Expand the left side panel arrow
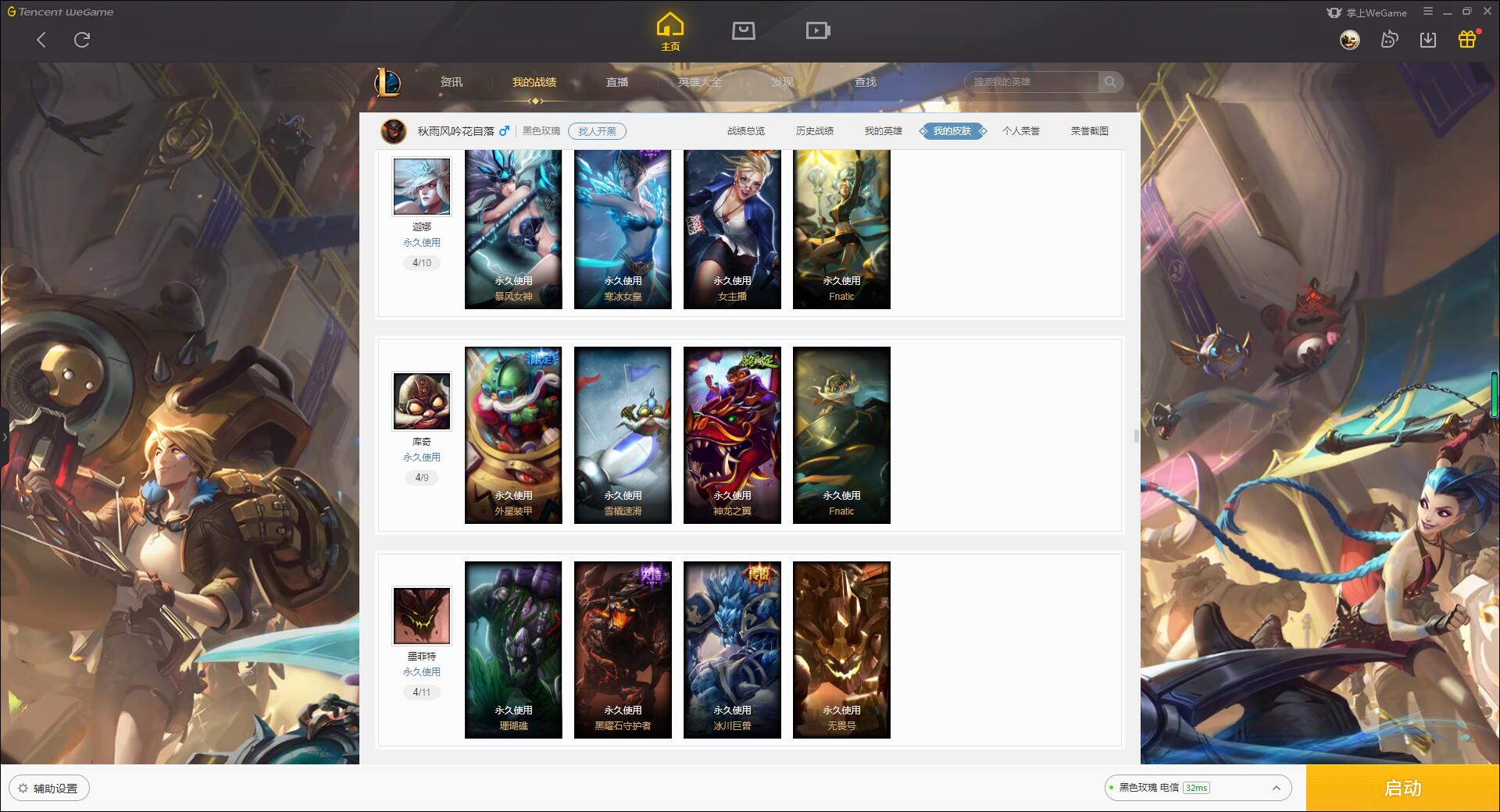The image size is (1500, 812). tap(4, 437)
